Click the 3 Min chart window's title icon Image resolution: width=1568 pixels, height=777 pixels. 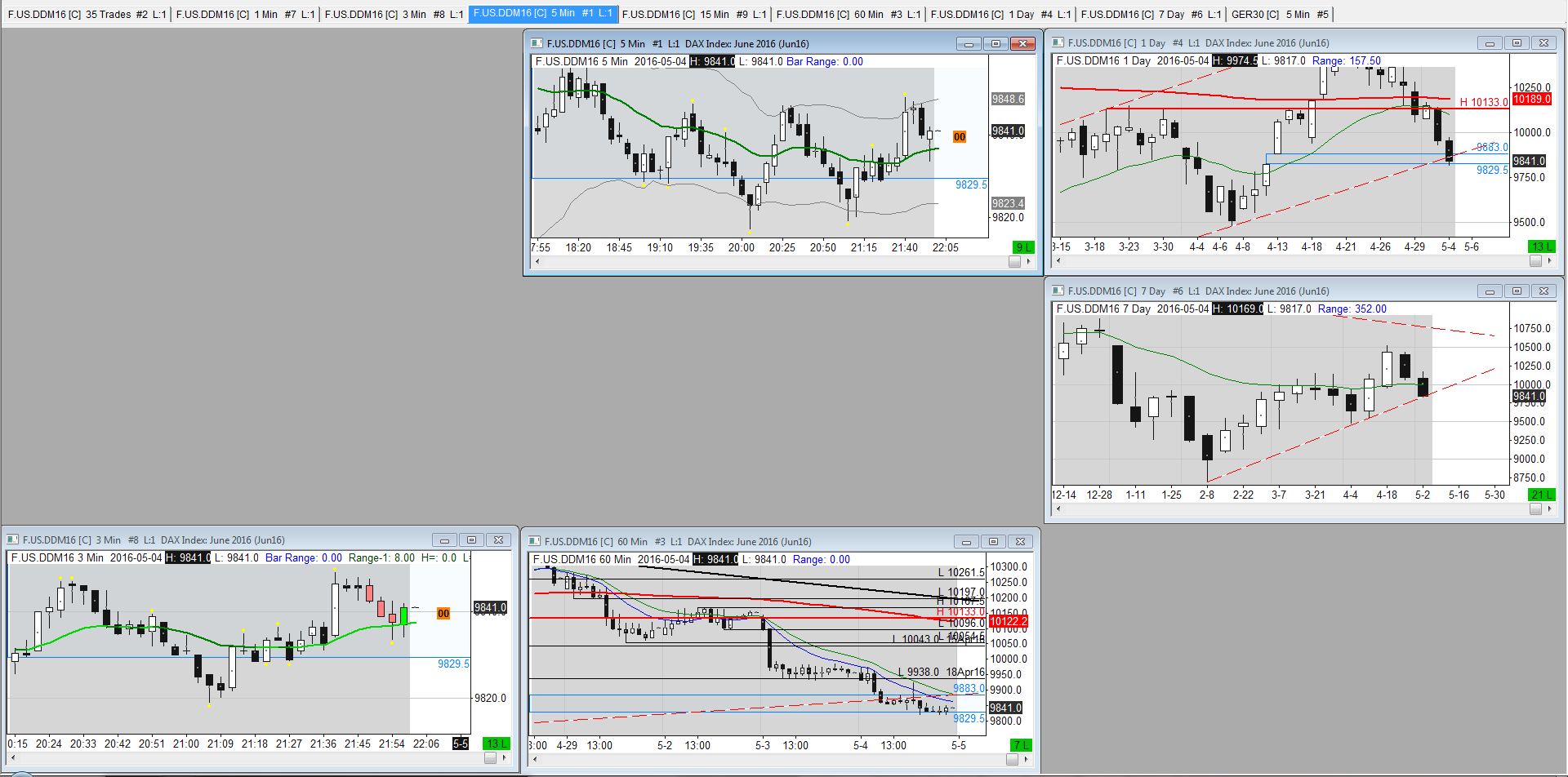tap(12, 539)
